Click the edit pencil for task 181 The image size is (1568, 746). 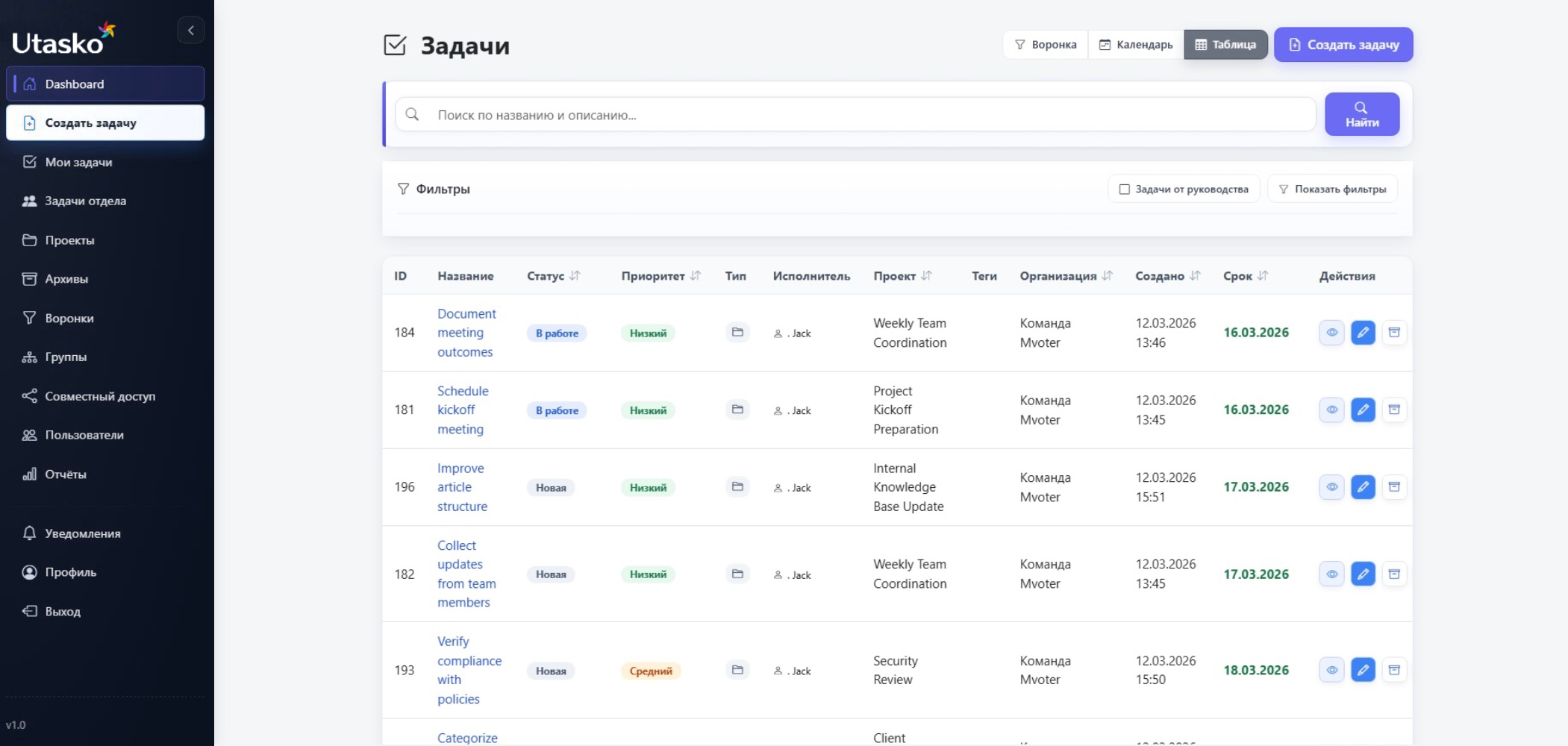(x=1364, y=410)
